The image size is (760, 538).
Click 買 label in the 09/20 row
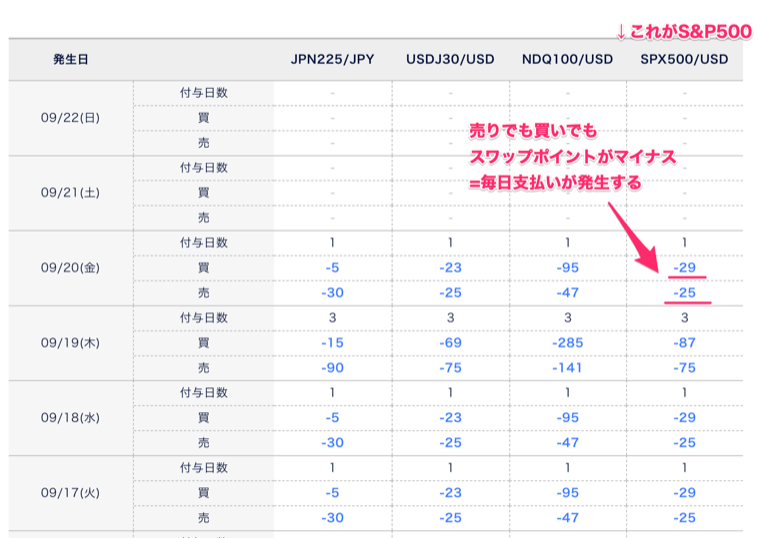tap(204, 268)
